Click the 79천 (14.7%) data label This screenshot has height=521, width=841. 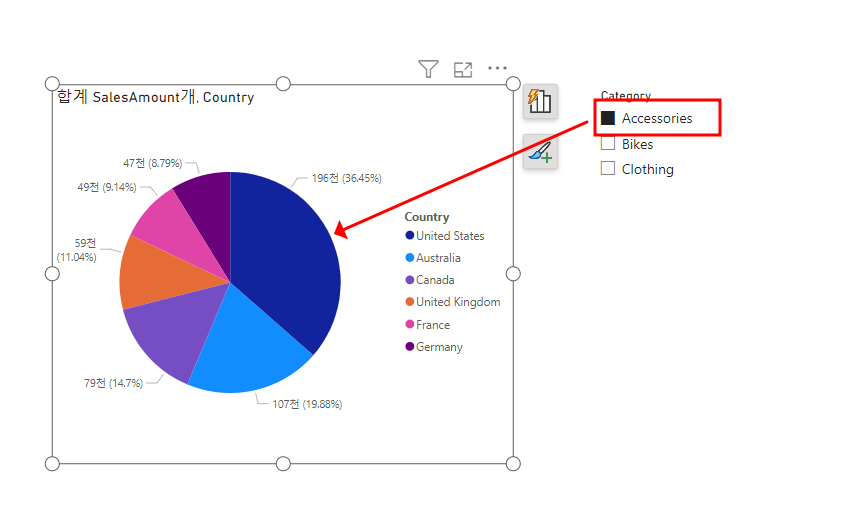click(x=113, y=383)
